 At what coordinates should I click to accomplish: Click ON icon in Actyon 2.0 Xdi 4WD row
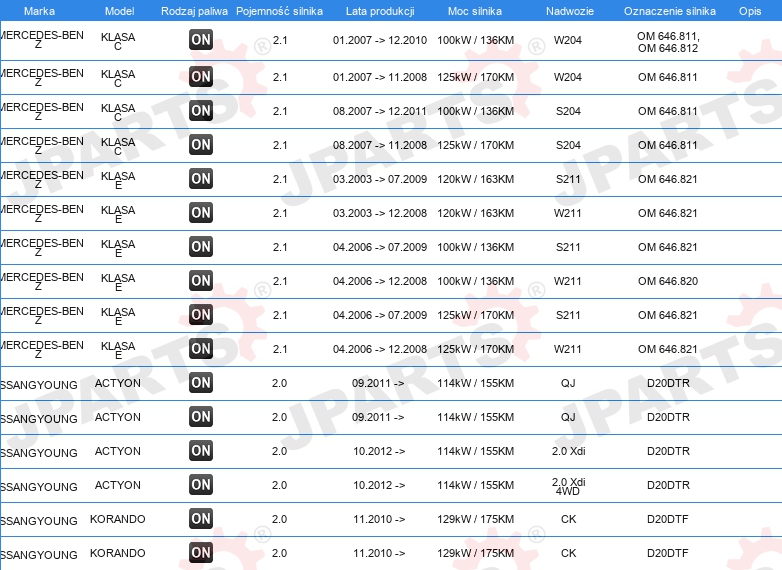[x=201, y=485]
